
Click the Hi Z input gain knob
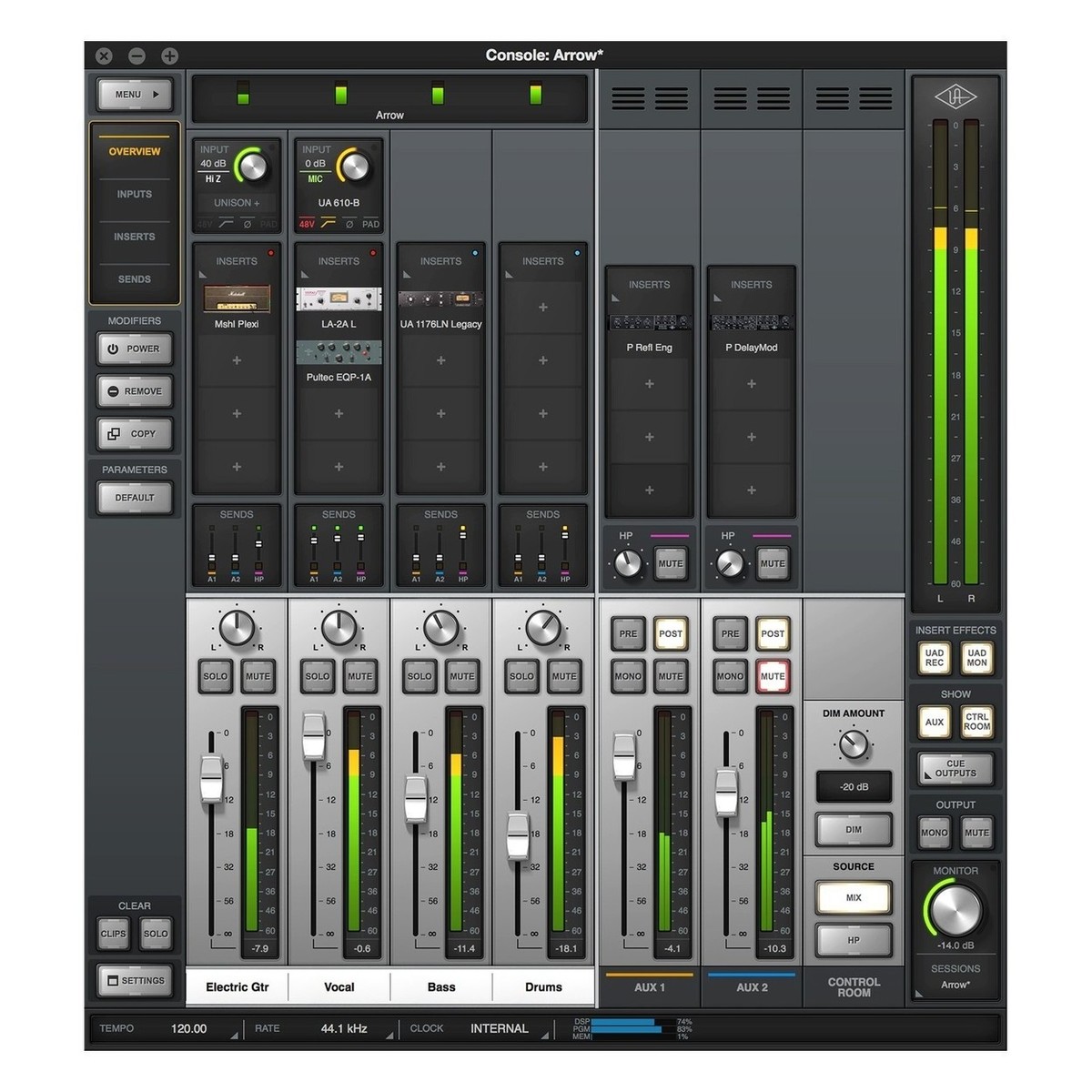point(252,167)
